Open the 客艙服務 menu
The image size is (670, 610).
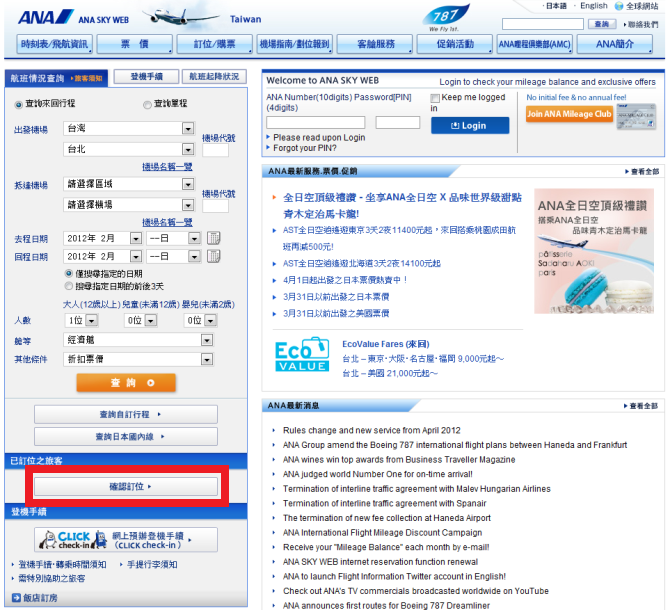(375, 44)
